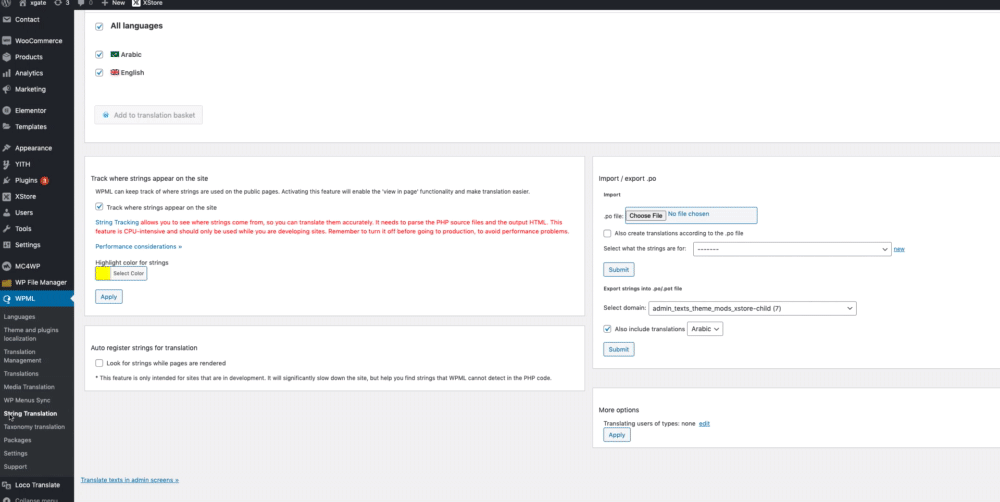Open the Templates folder icon

tap(6, 126)
